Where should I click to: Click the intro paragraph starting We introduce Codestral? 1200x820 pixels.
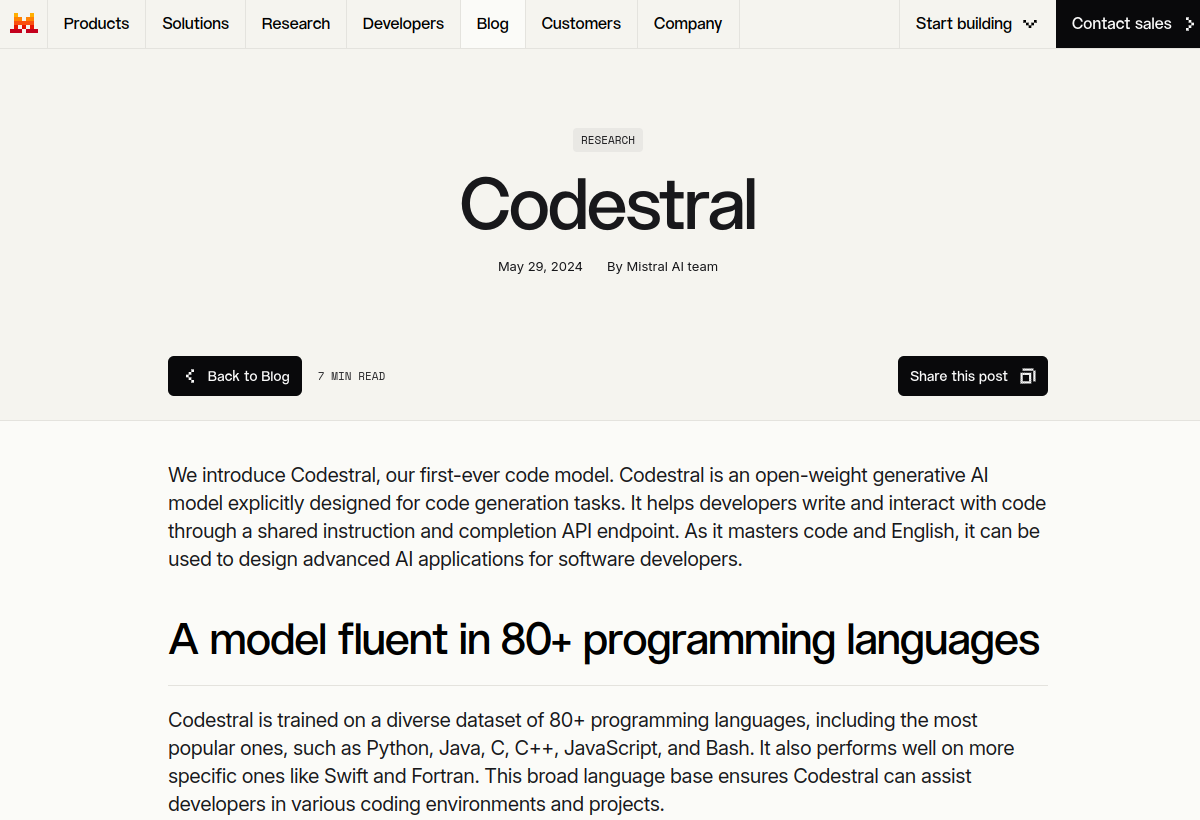tap(607, 517)
